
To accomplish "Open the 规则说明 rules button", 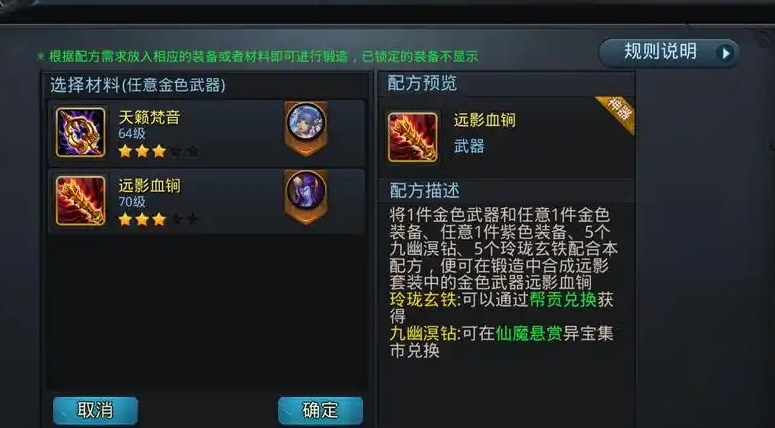I will click(x=669, y=52).
